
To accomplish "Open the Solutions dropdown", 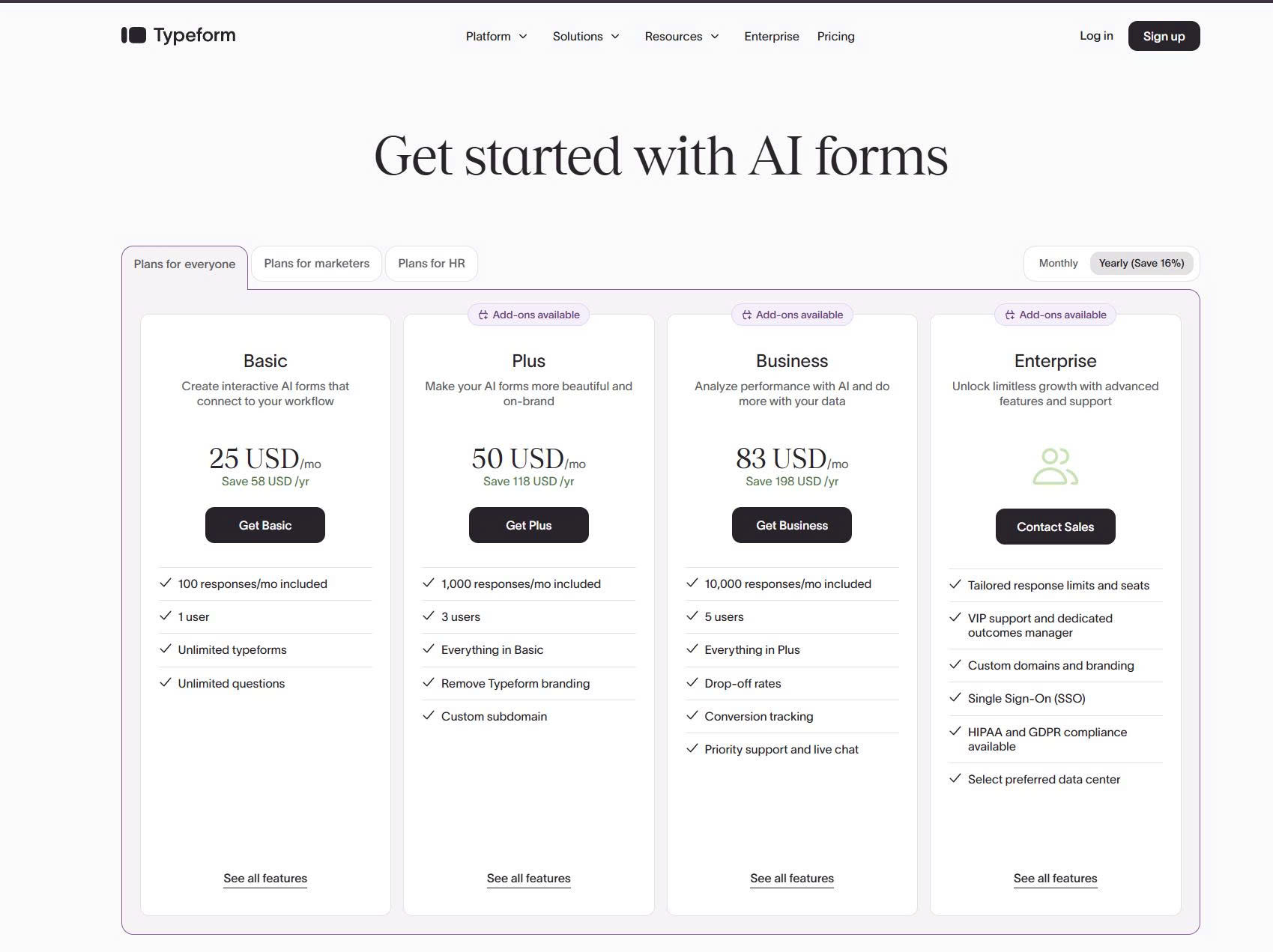I will [x=585, y=36].
